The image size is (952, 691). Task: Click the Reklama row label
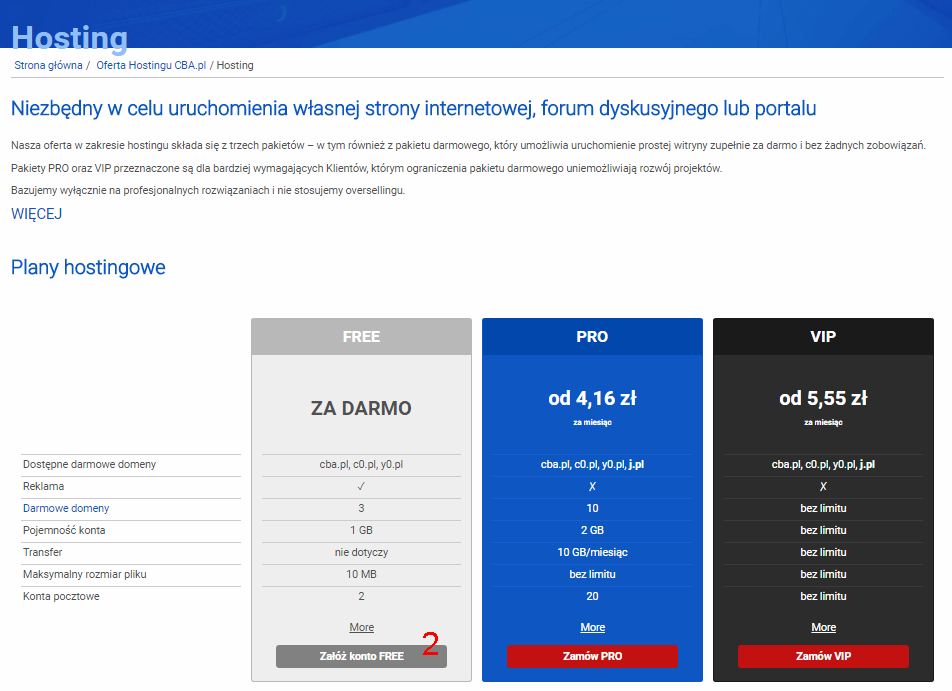point(43,486)
